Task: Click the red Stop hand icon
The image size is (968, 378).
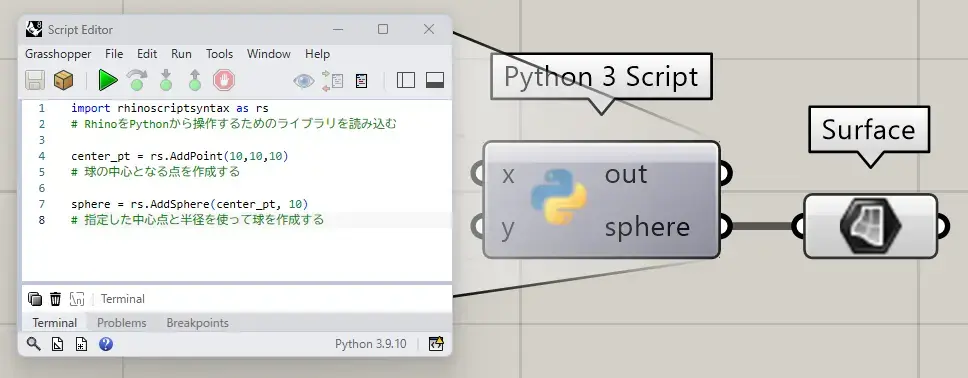Action: (x=224, y=80)
